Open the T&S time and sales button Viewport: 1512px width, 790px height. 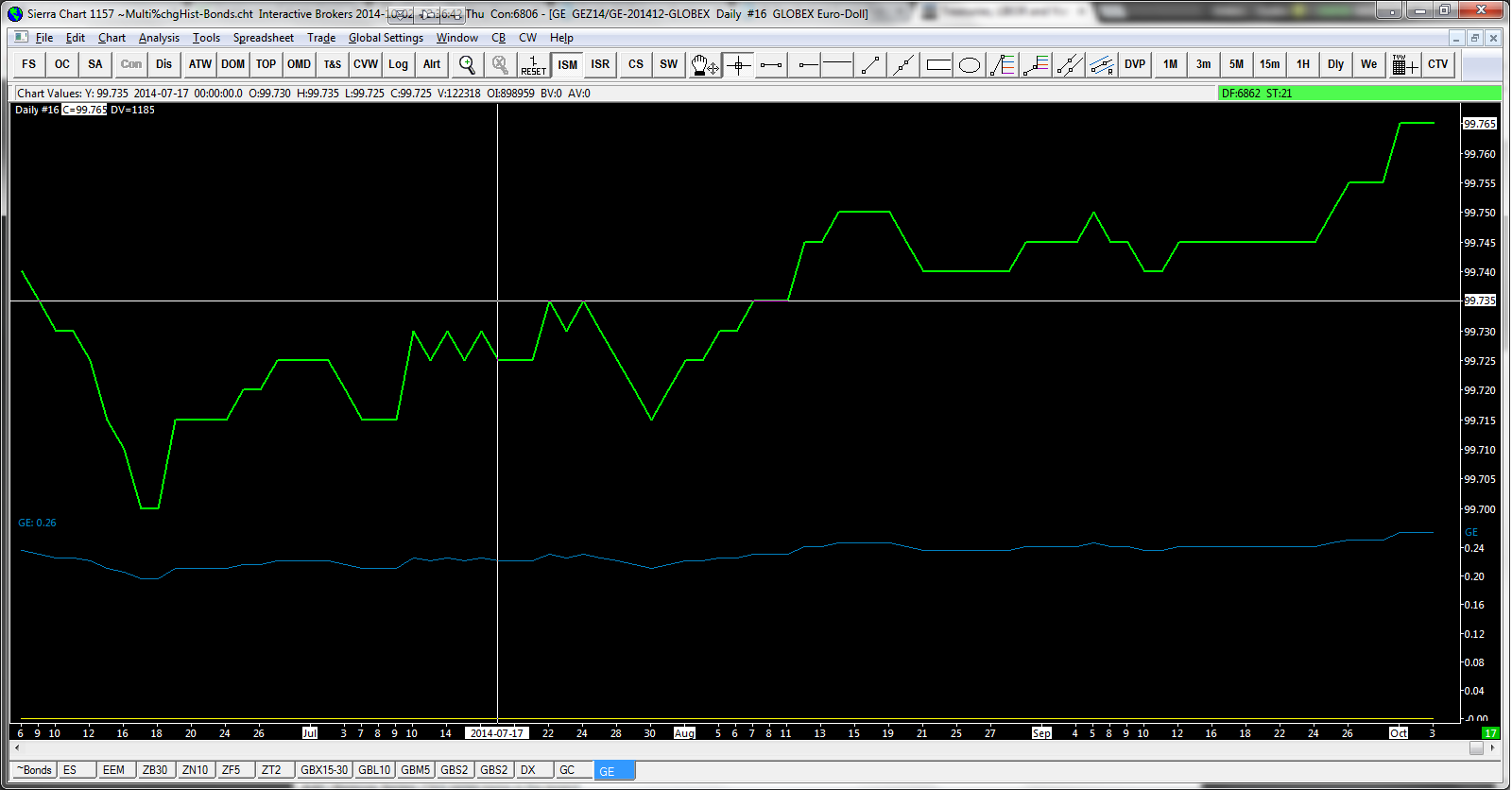tap(333, 64)
